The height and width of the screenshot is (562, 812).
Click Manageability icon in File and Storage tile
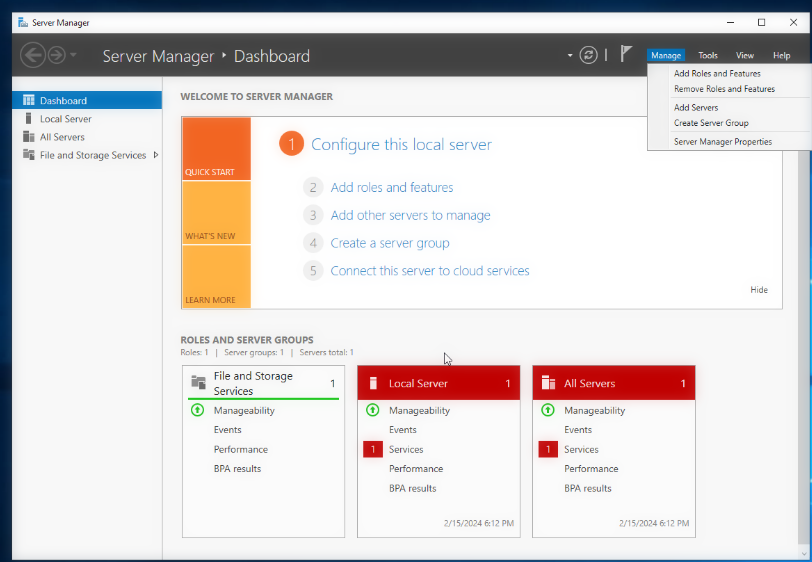(197, 410)
